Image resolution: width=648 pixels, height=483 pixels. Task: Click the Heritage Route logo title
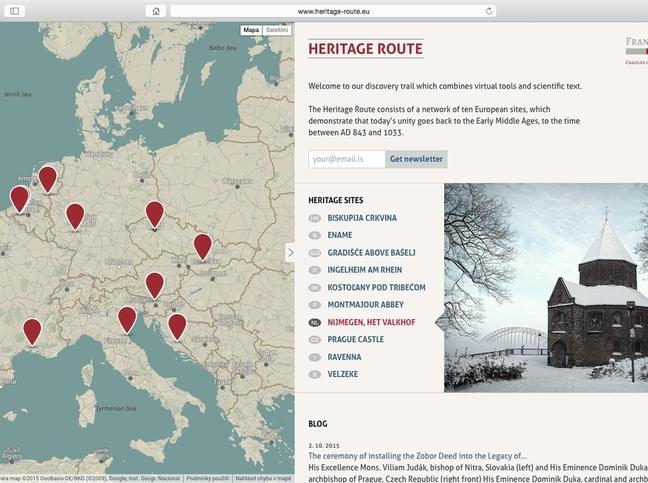click(365, 49)
